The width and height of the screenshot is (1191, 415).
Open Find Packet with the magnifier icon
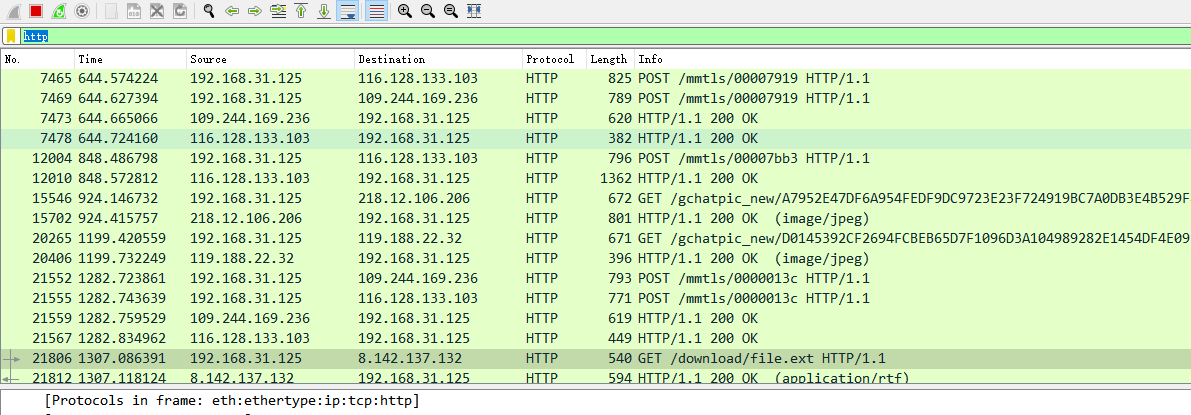[209, 11]
